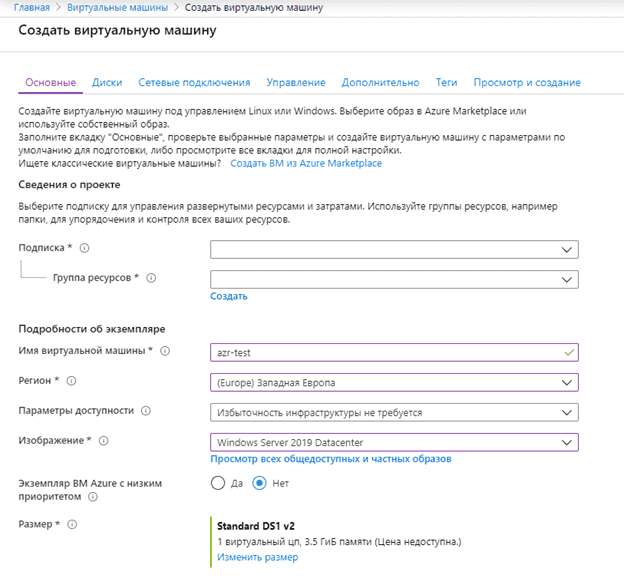Select the Нет radio button
The width and height of the screenshot is (624, 585).
pos(259,483)
